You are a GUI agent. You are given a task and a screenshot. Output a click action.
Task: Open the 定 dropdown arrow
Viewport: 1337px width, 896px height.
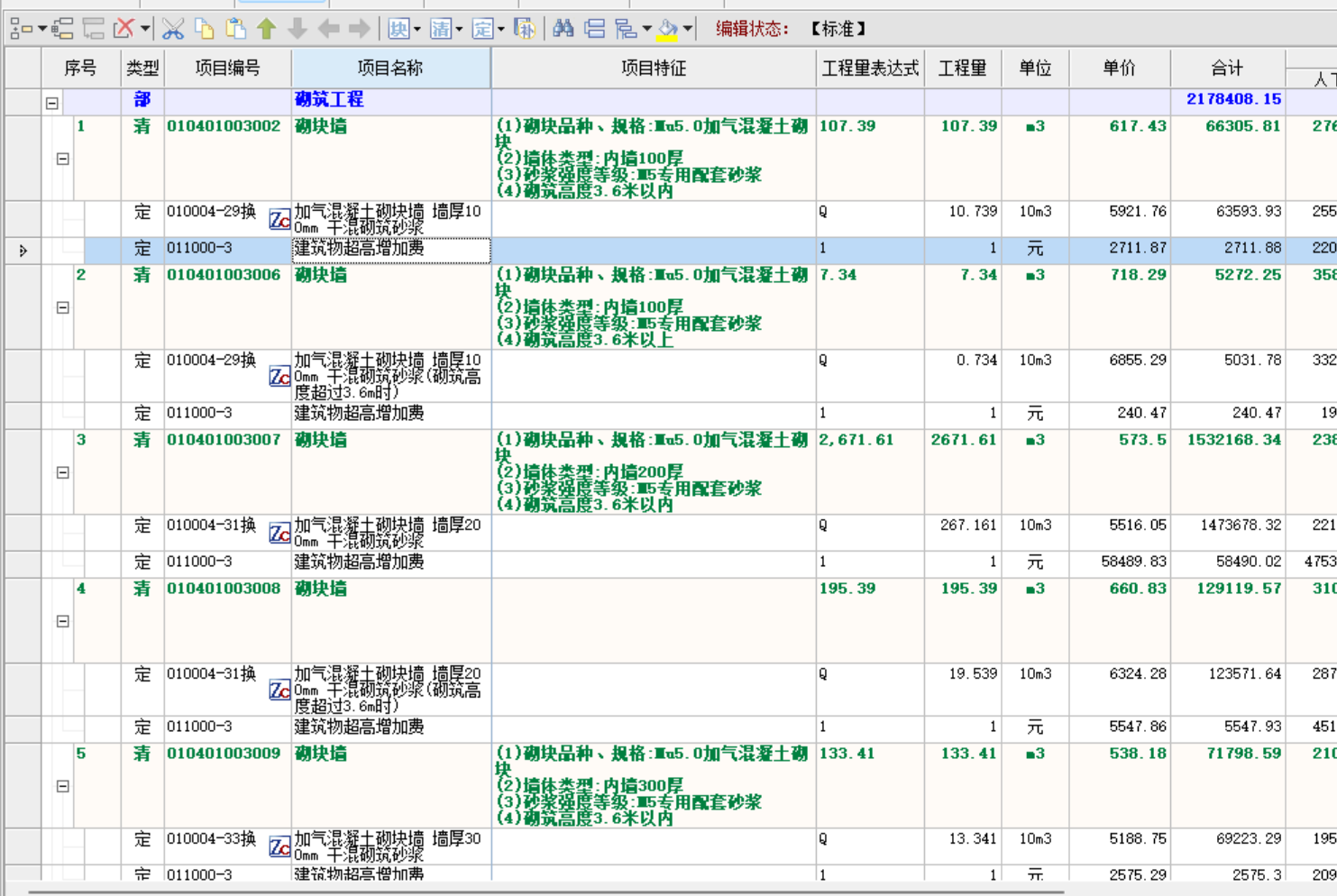click(501, 29)
